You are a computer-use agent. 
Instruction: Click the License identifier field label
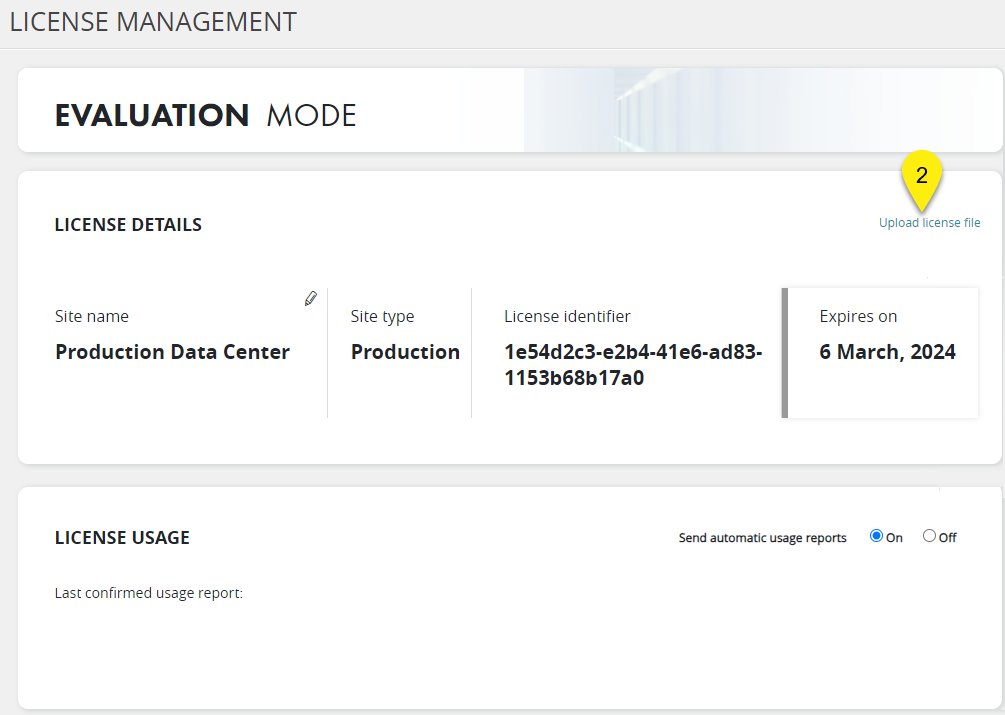567,316
